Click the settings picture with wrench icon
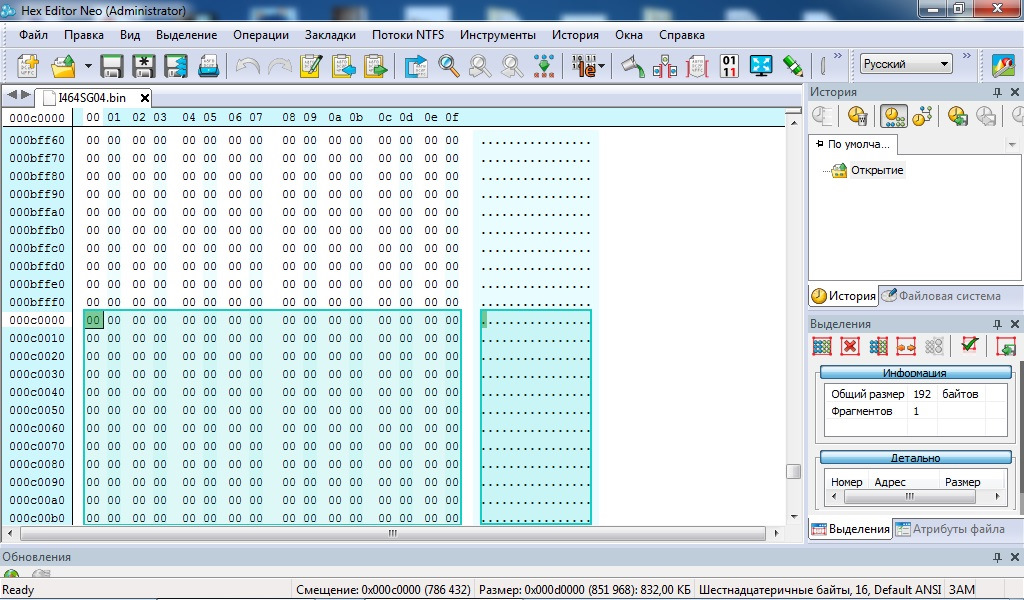Screen dimensions: 1024x600 [1003, 66]
